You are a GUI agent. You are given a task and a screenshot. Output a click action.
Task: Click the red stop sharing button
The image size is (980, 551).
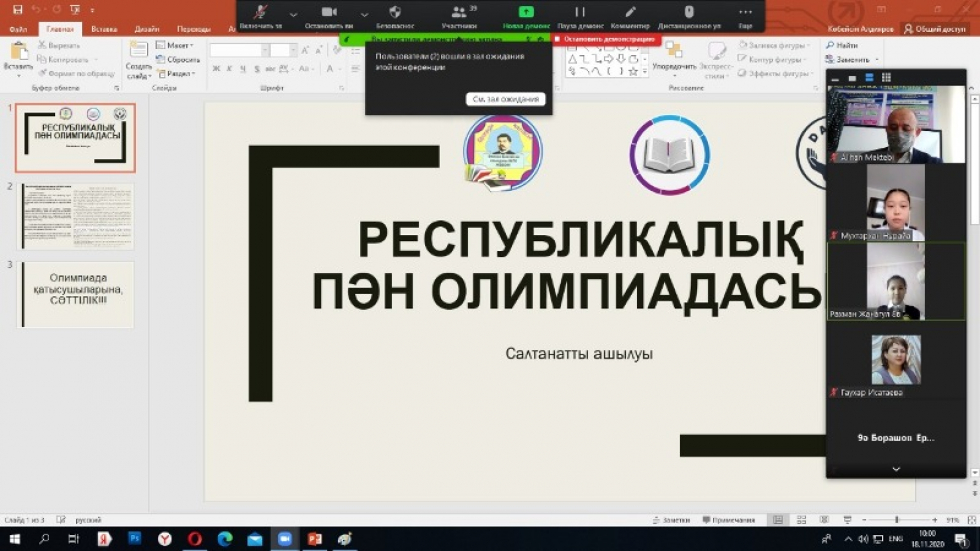609,39
